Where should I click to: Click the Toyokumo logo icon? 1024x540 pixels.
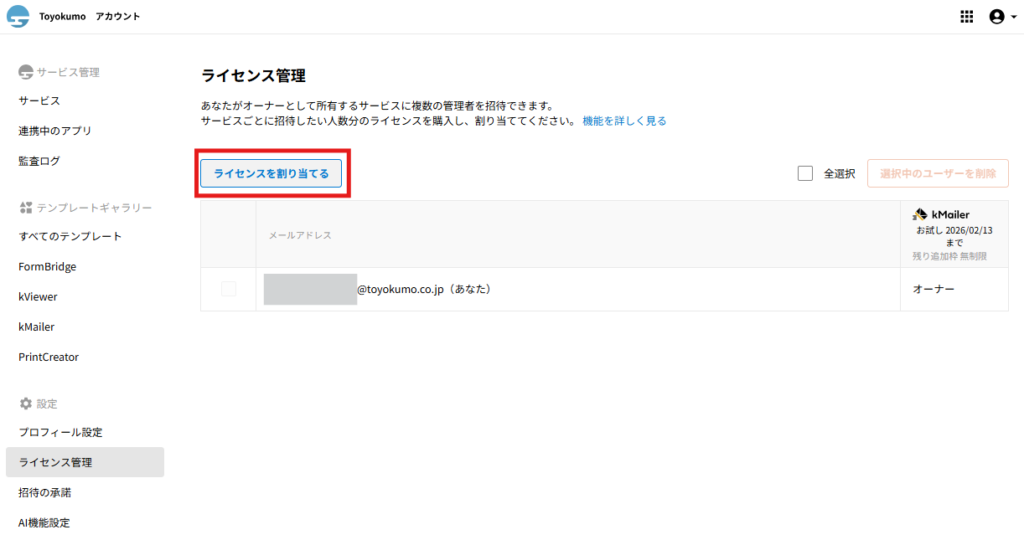pos(18,17)
